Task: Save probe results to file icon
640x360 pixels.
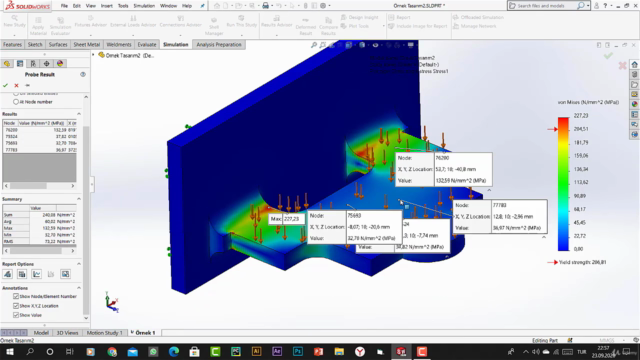Action: pyautogui.click(x=22, y=274)
